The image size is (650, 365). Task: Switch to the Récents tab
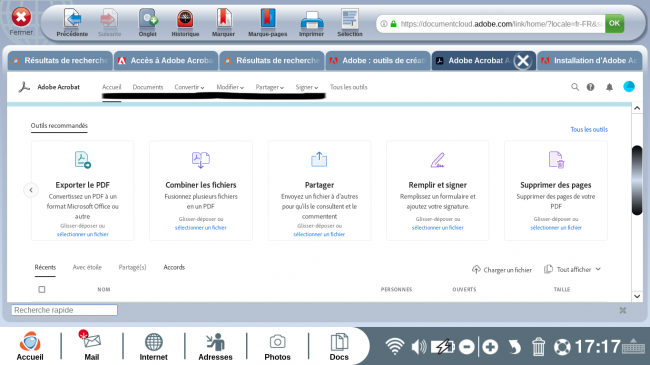click(x=45, y=268)
